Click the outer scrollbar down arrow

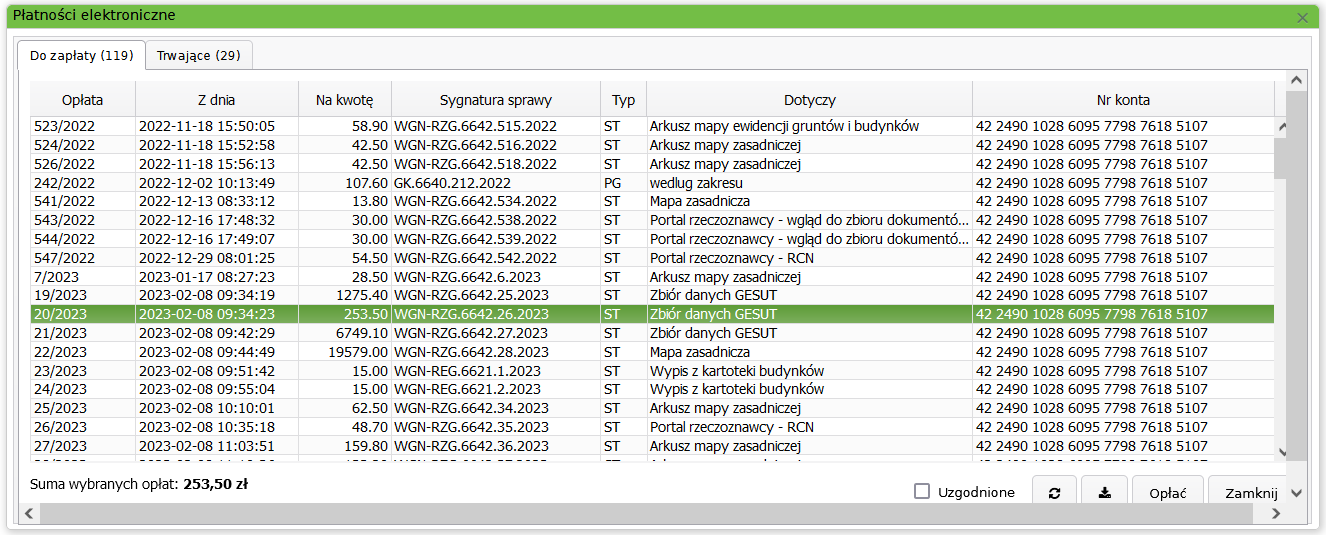click(1297, 493)
